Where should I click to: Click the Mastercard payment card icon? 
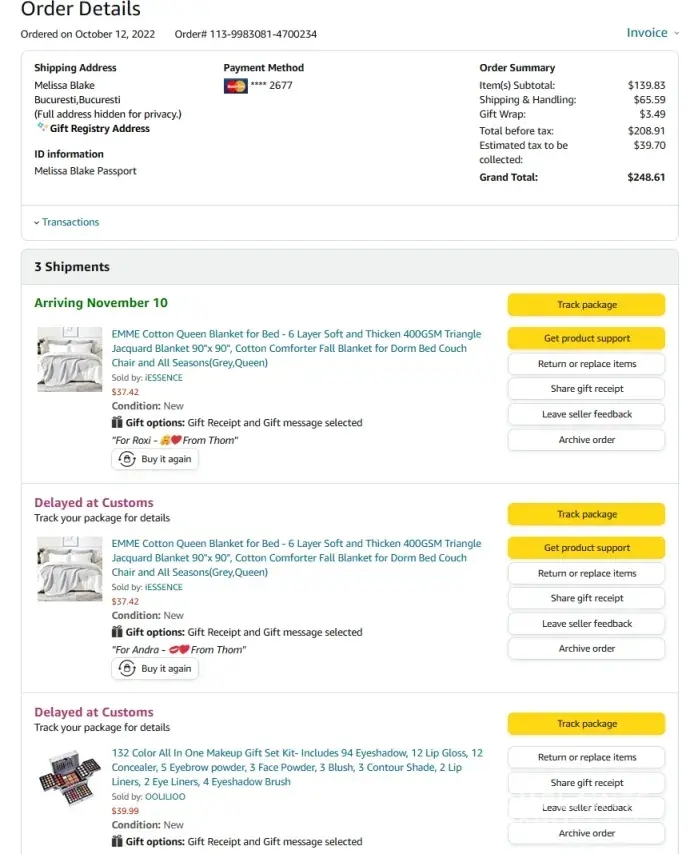(x=235, y=86)
